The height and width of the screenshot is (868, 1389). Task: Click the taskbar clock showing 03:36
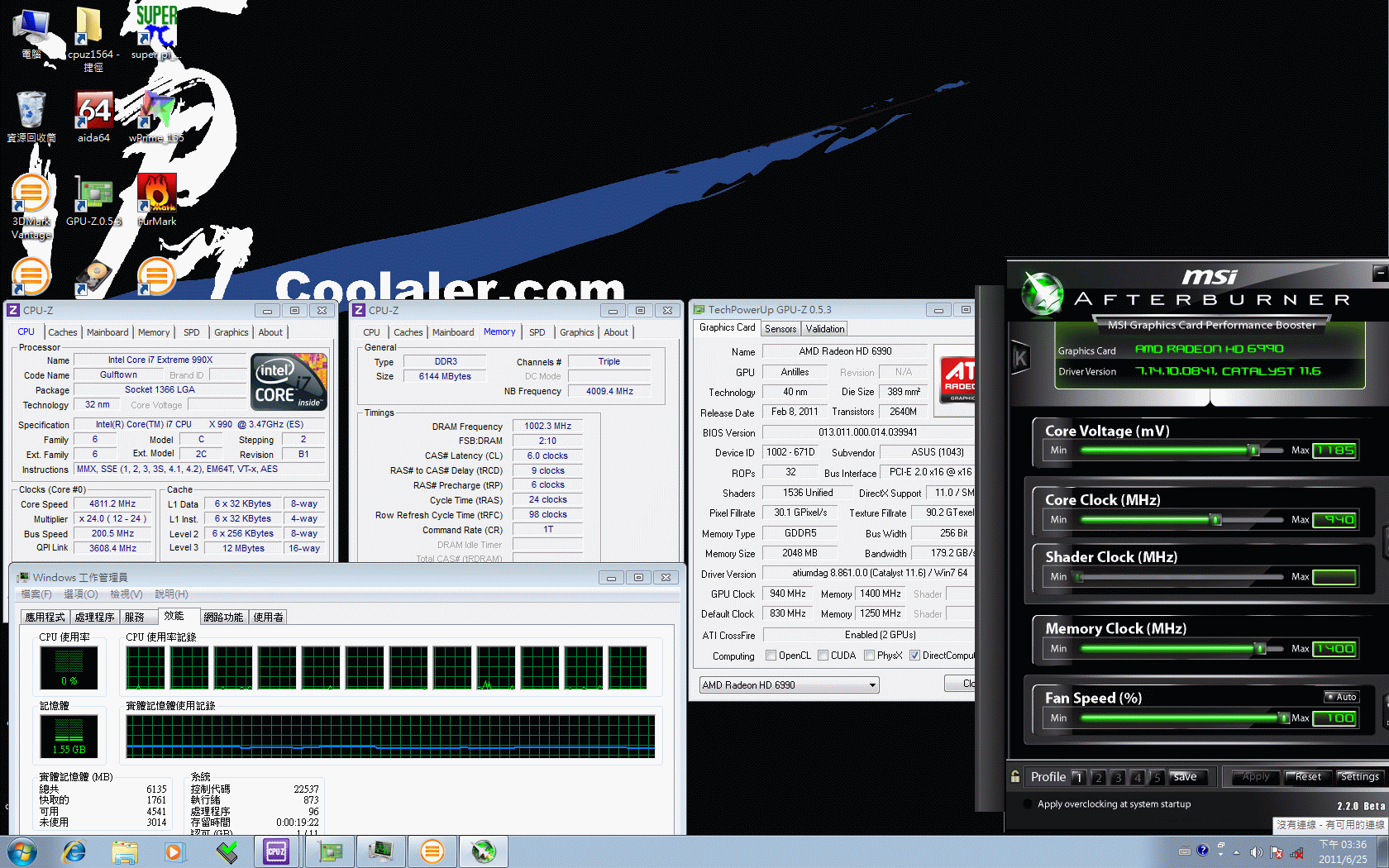click(1343, 851)
